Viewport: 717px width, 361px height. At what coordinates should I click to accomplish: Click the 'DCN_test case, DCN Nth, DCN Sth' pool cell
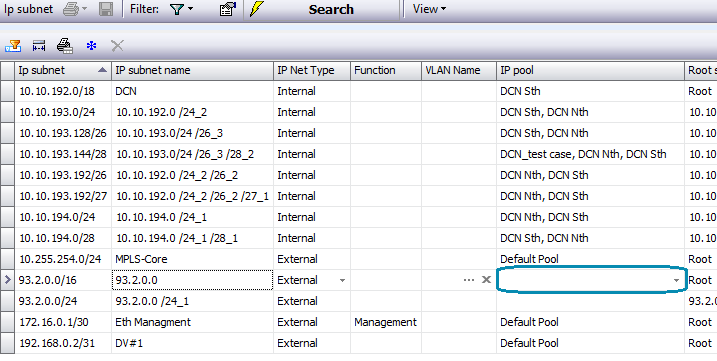click(x=590, y=154)
